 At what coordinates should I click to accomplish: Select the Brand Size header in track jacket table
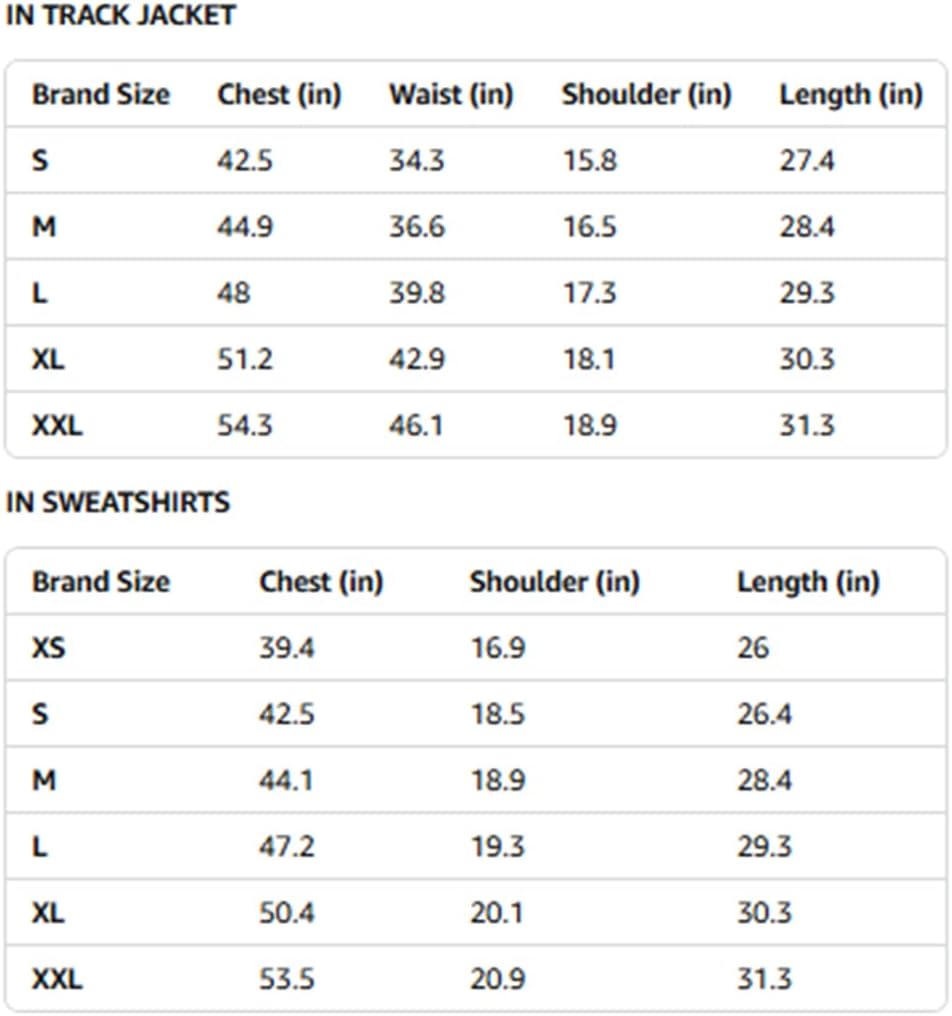coord(101,95)
